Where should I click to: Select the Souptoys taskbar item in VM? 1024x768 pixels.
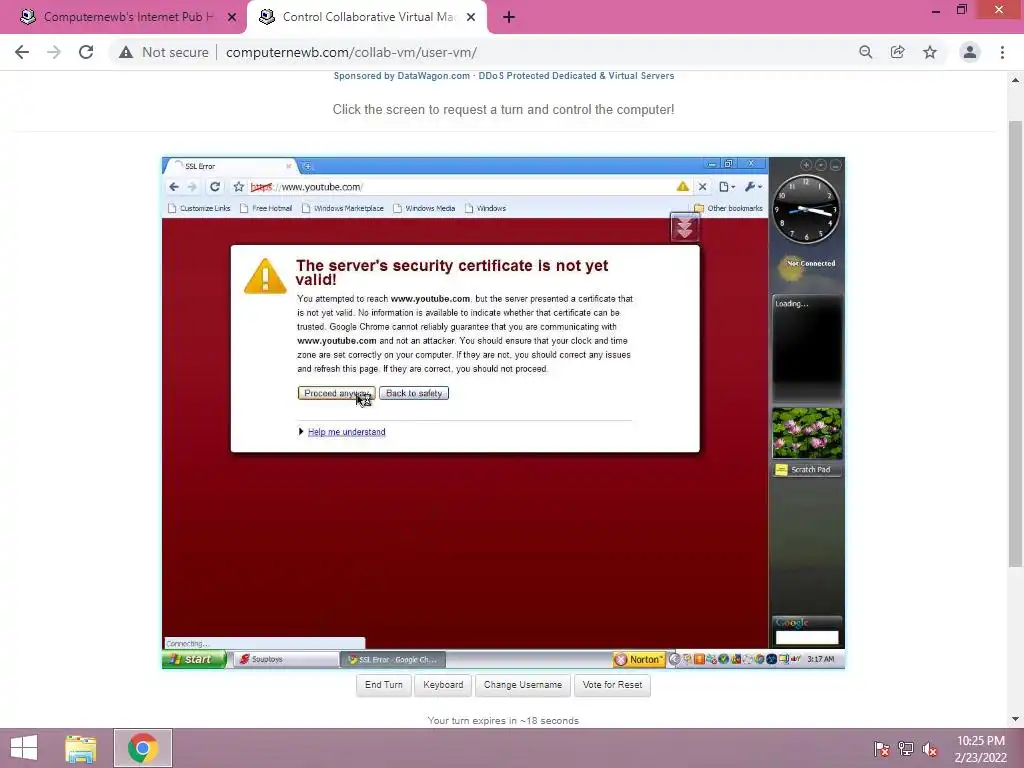point(285,659)
